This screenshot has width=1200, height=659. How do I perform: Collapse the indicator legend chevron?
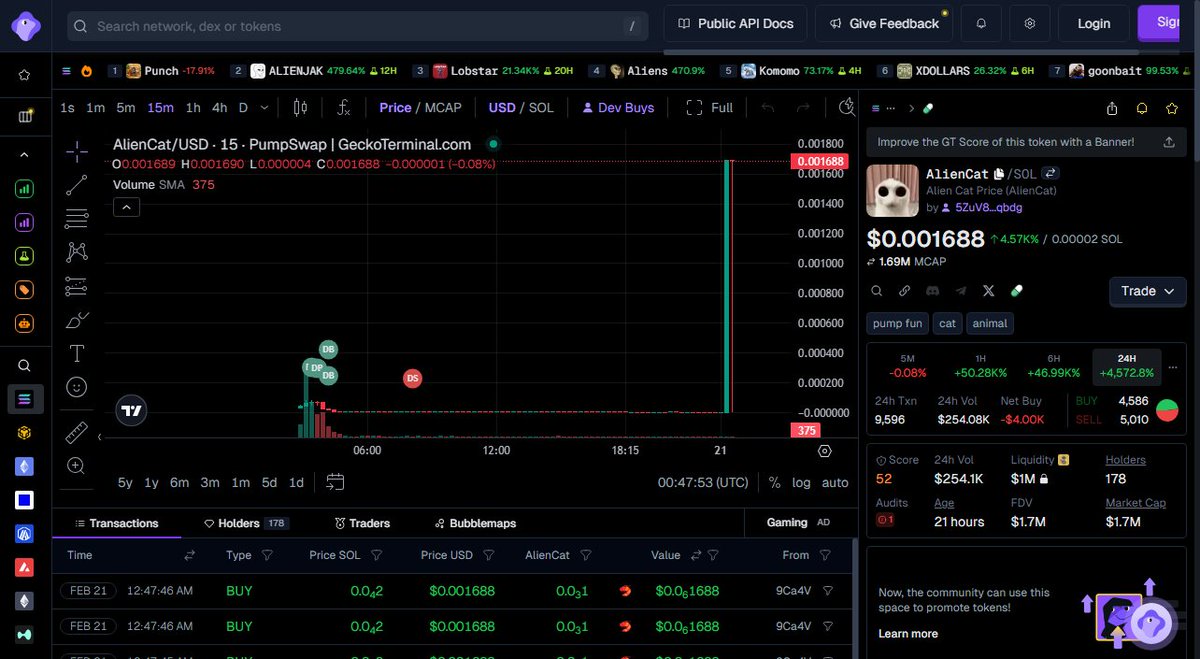pyautogui.click(x=126, y=207)
